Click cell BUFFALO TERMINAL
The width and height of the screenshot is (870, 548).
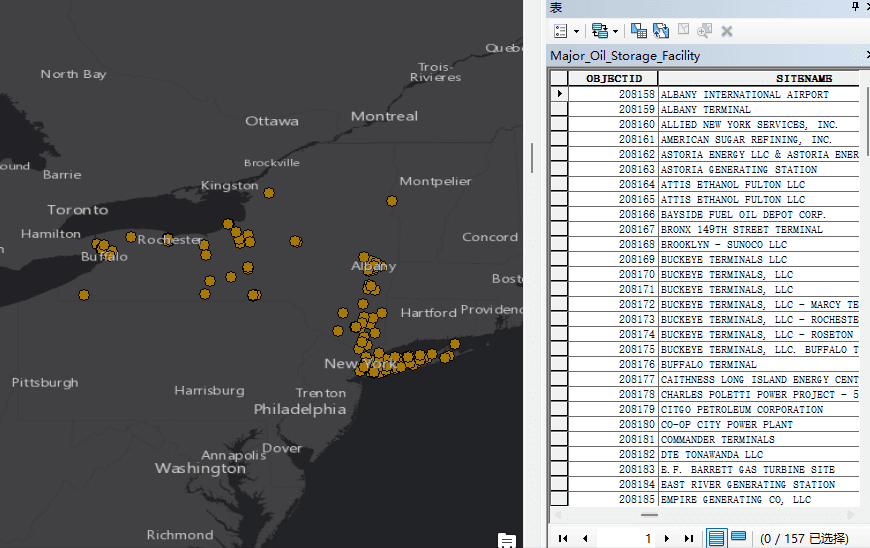pyautogui.click(x=759, y=364)
